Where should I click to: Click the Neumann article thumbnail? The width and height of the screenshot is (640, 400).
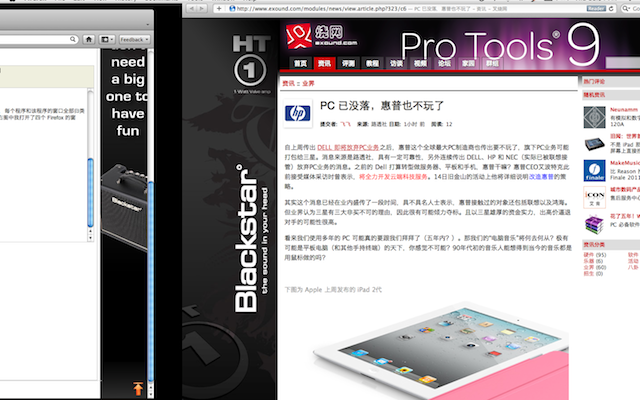click(x=594, y=117)
